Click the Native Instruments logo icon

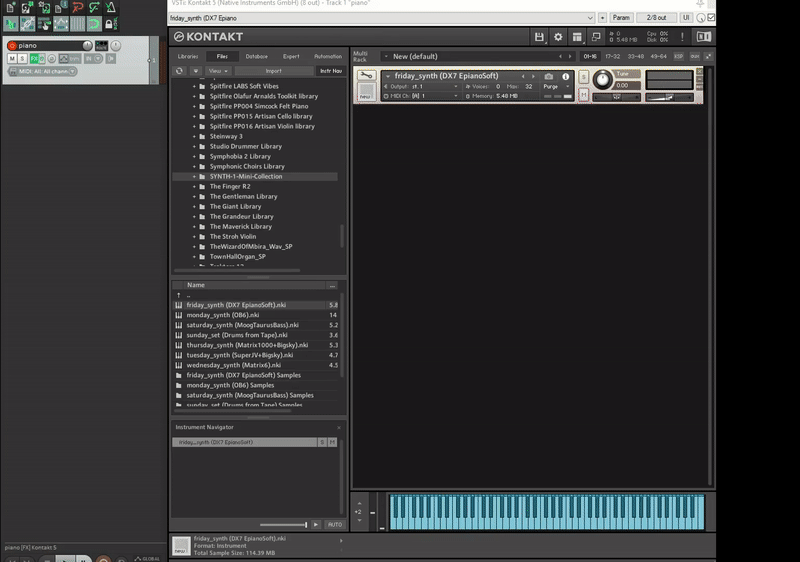[704, 37]
